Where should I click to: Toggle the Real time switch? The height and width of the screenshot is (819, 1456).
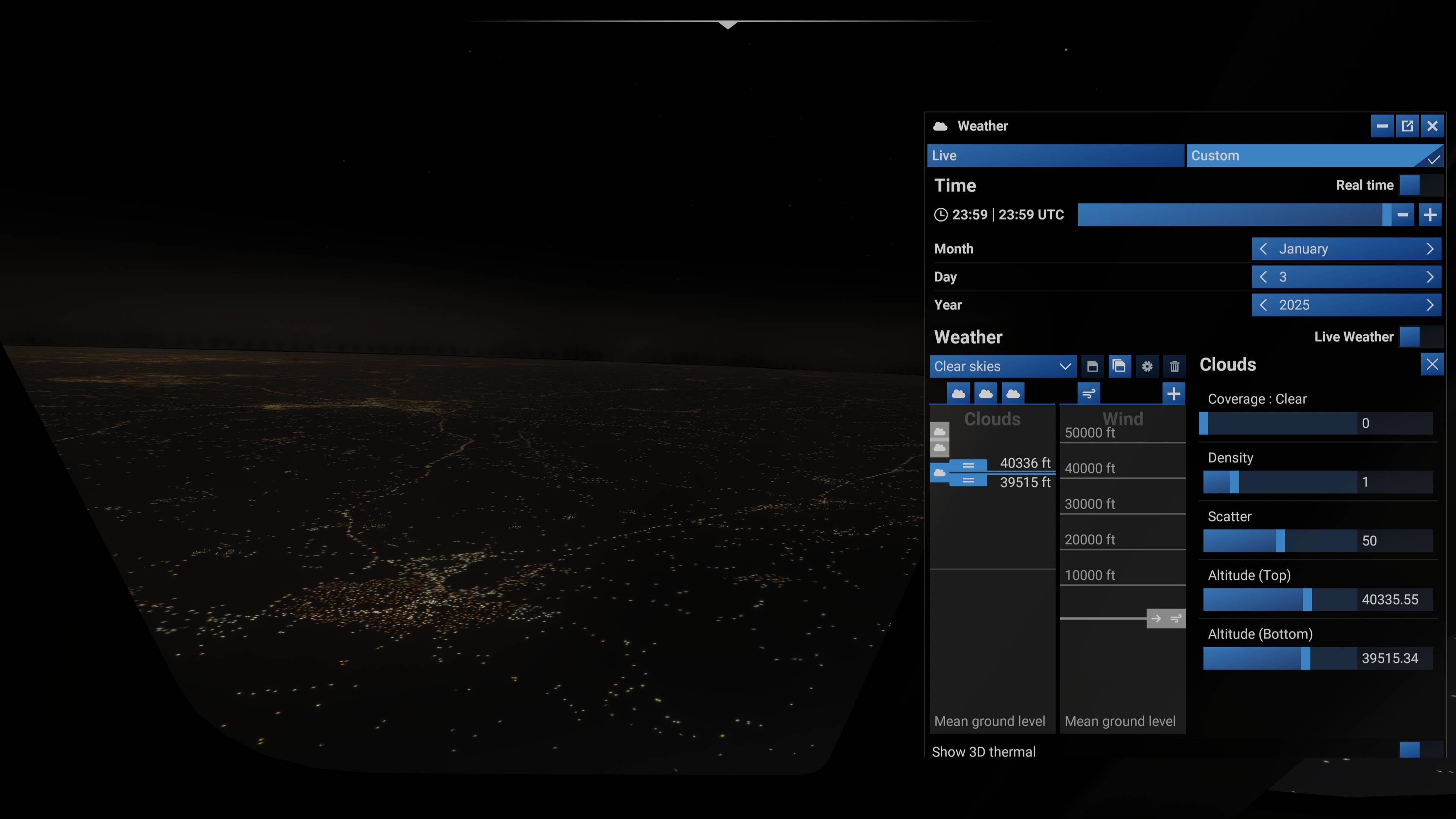(x=1420, y=185)
